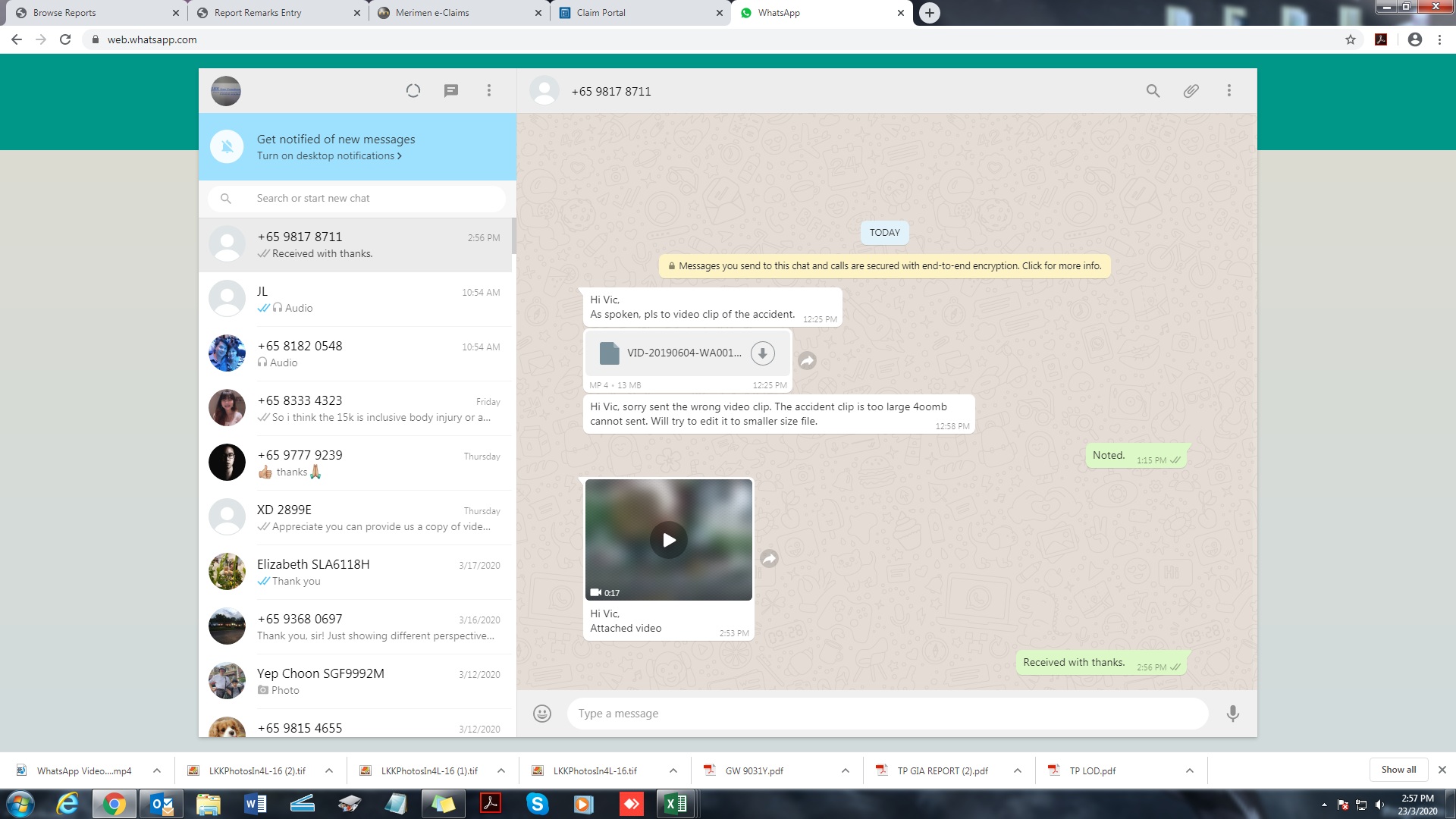Switch to the Claim Portal tab
The image size is (1456, 819).
click(x=601, y=13)
